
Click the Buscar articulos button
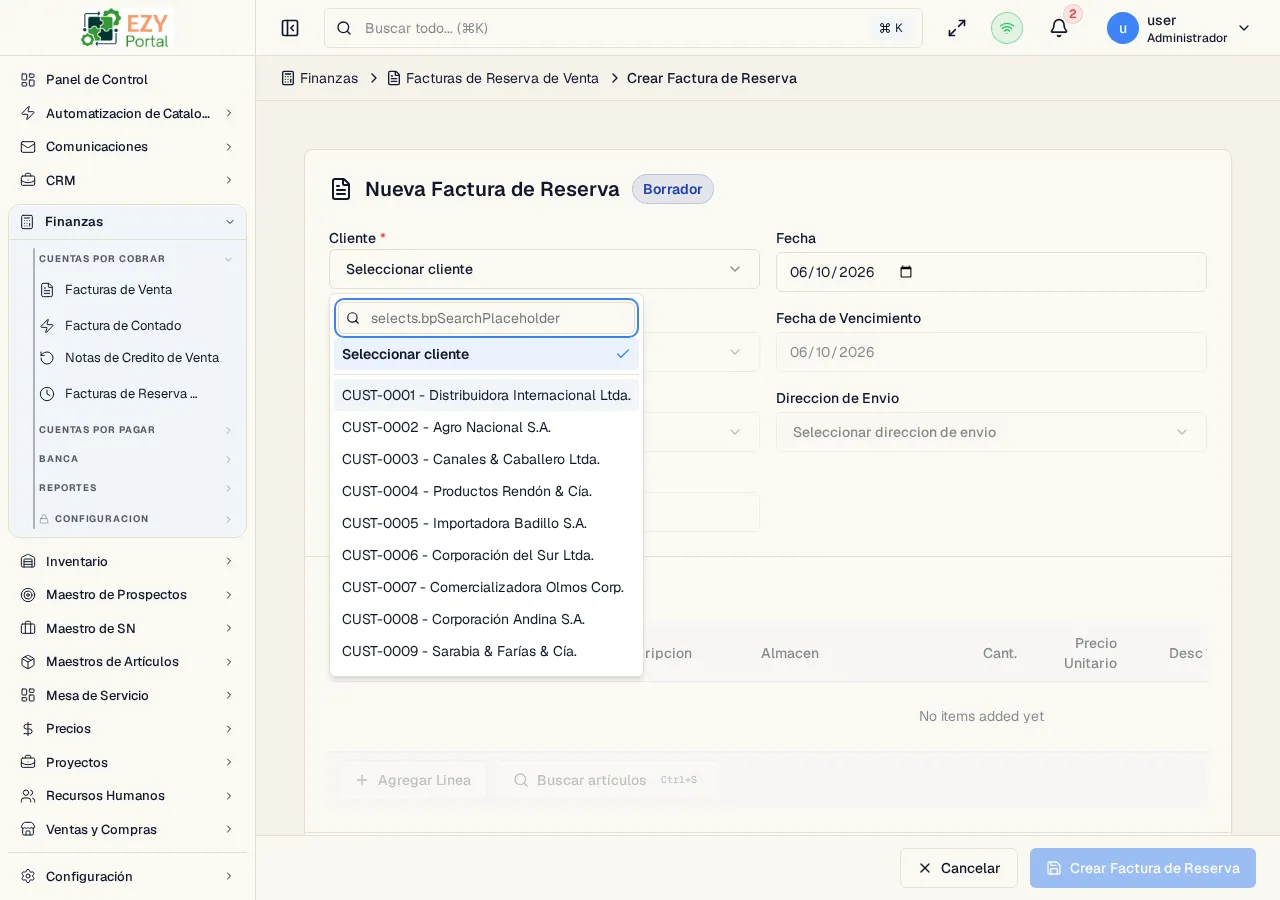[606, 780]
